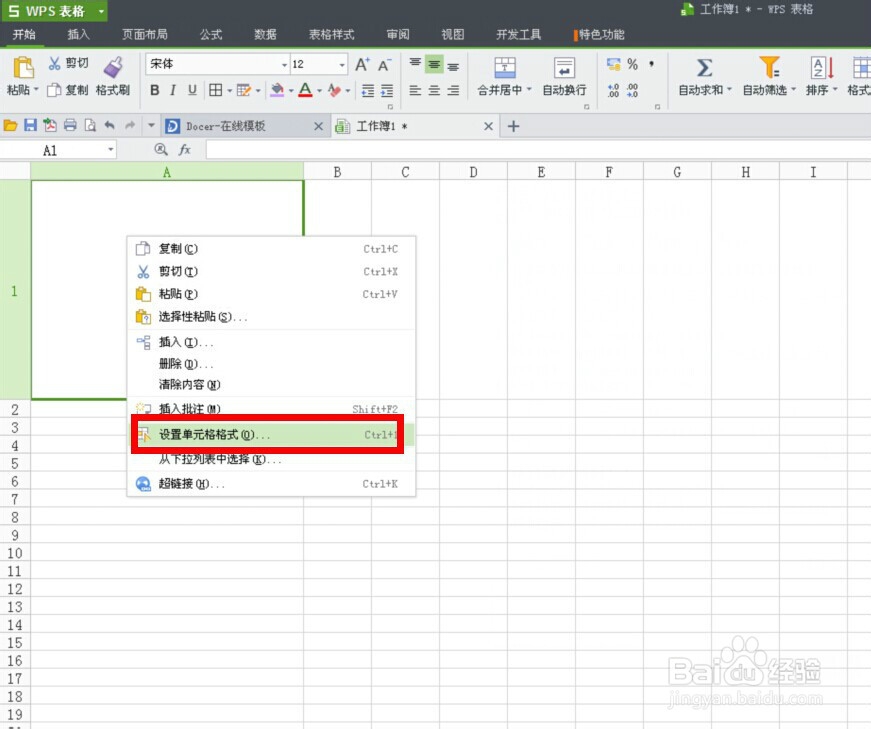Open the Paste dropdown arrow under 粘贴
The height and width of the screenshot is (729, 871).
(x=36, y=89)
